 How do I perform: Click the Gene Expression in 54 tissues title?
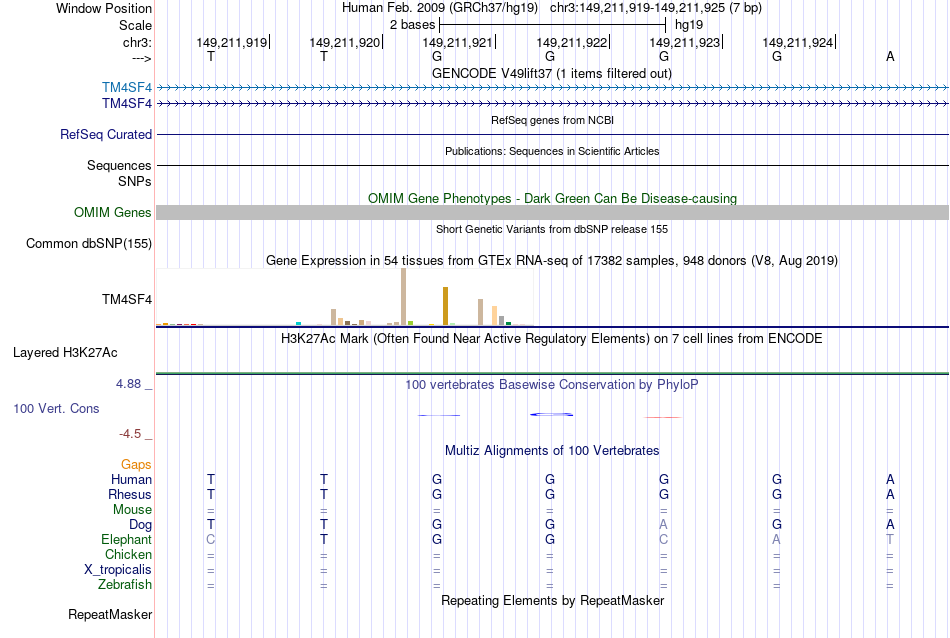pyautogui.click(x=552, y=261)
